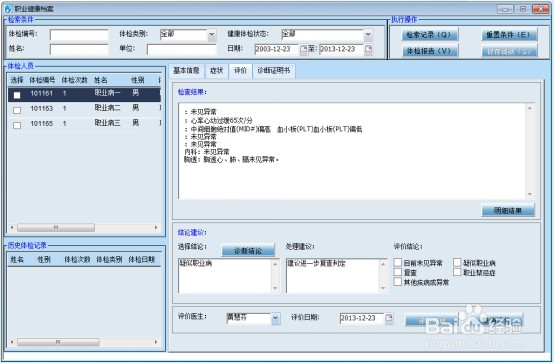Click the start date field 2003-12-23
Screen dimensions: 554x363
(277, 49)
